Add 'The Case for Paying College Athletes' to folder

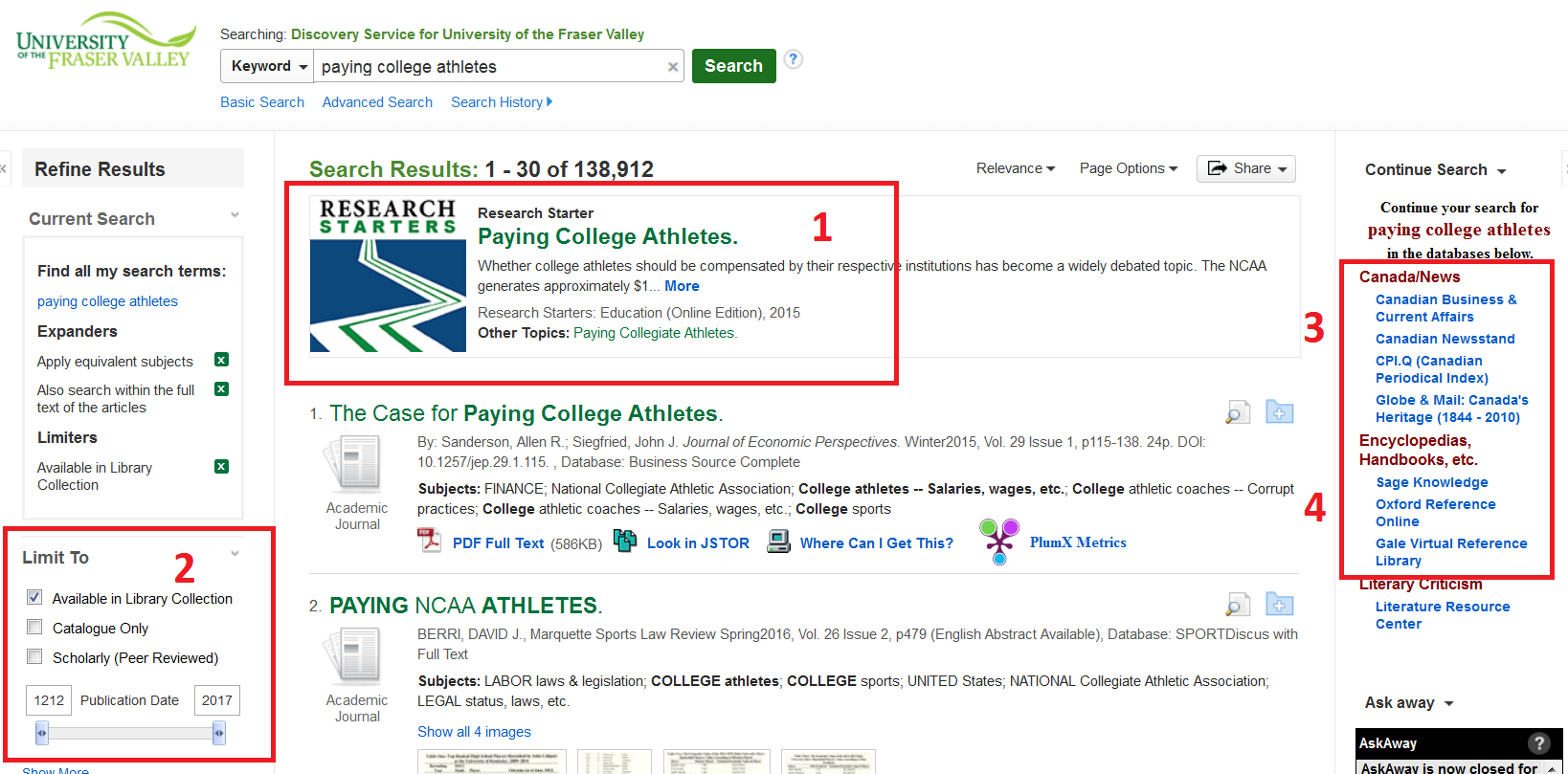pyautogui.click(x=1280, y=412)
